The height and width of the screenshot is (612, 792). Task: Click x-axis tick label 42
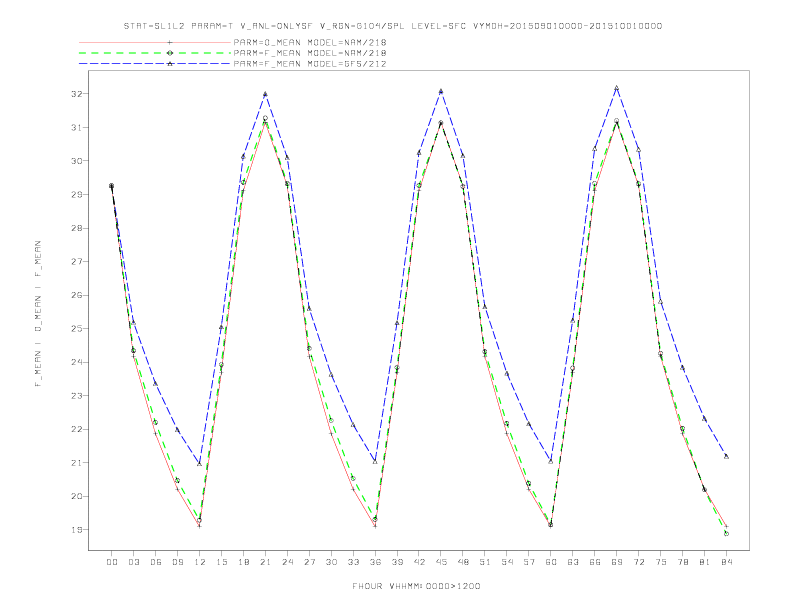point(419,562)
